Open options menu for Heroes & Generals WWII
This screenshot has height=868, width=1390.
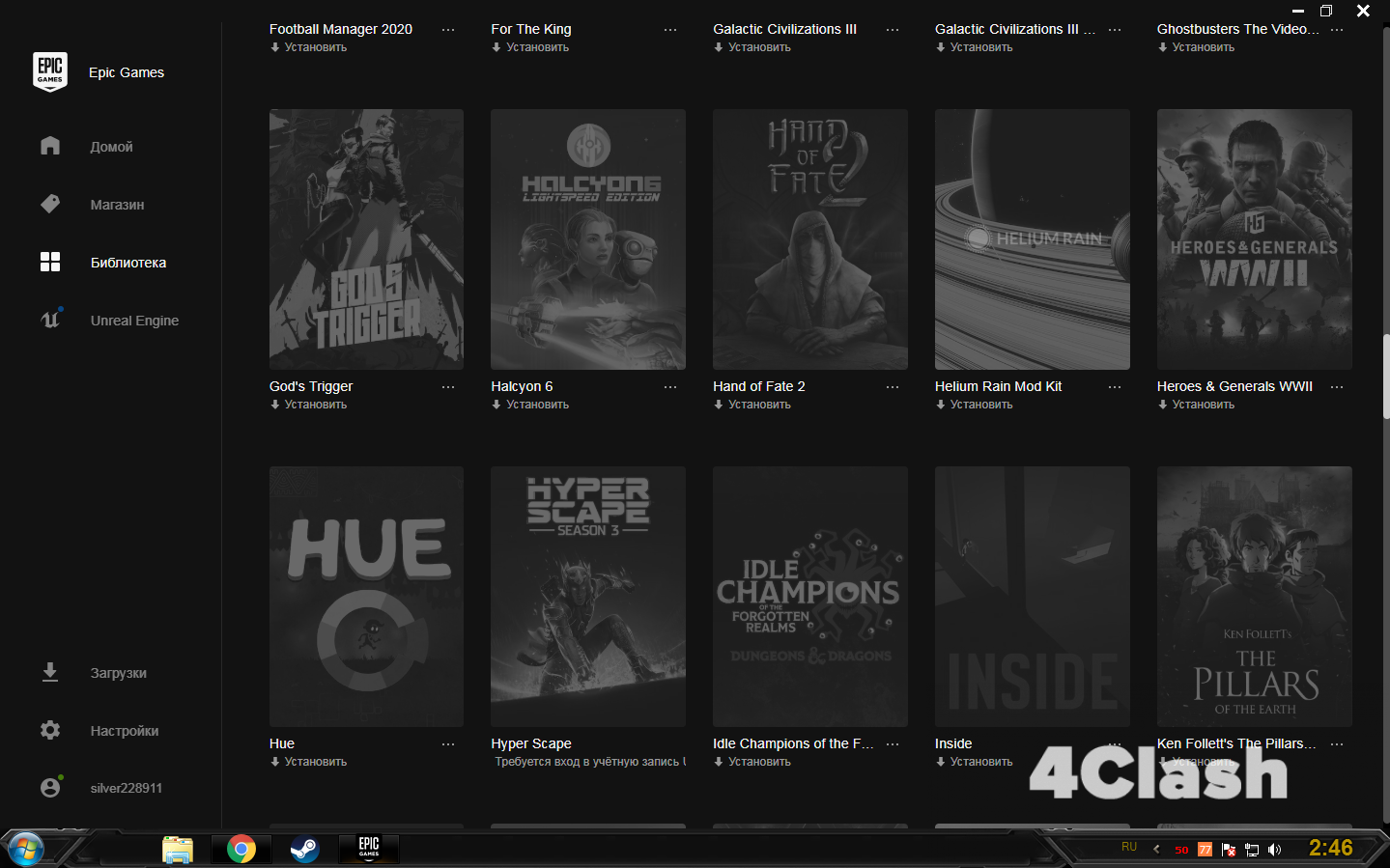click(x=1337, y=386)
